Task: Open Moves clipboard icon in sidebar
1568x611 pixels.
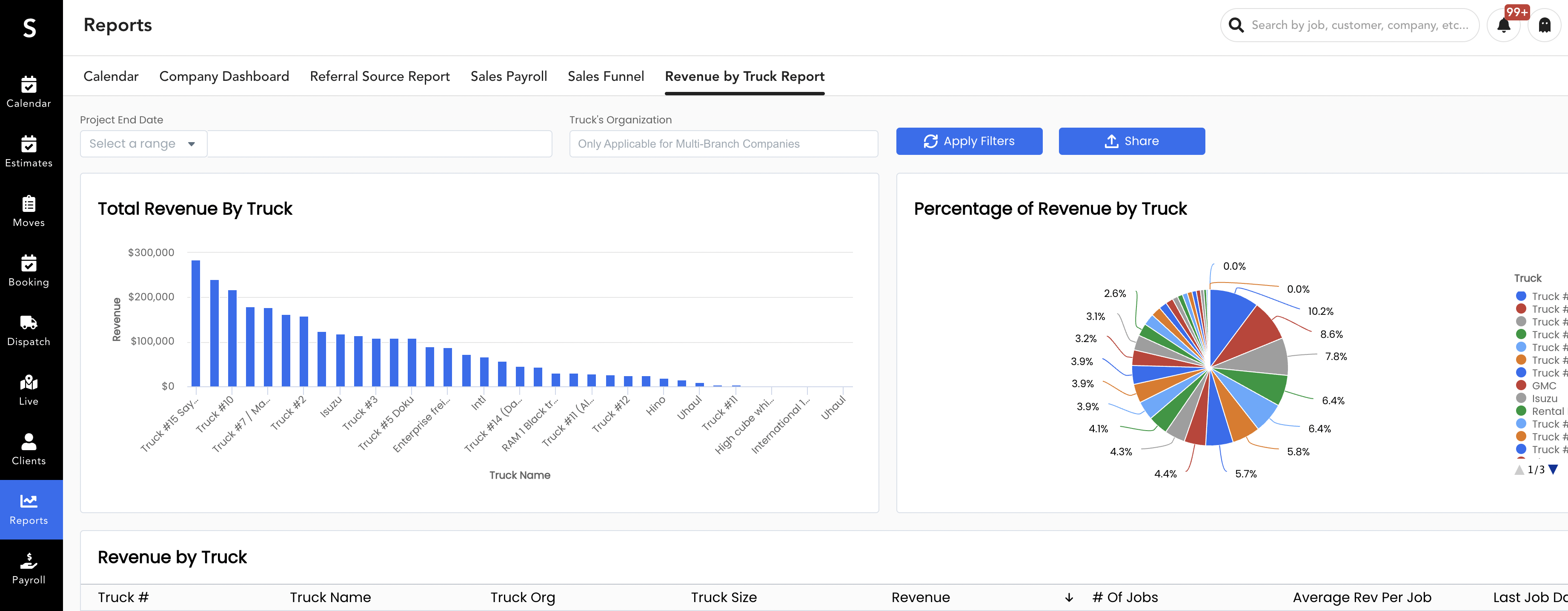Action: click(x=29, y=204)
